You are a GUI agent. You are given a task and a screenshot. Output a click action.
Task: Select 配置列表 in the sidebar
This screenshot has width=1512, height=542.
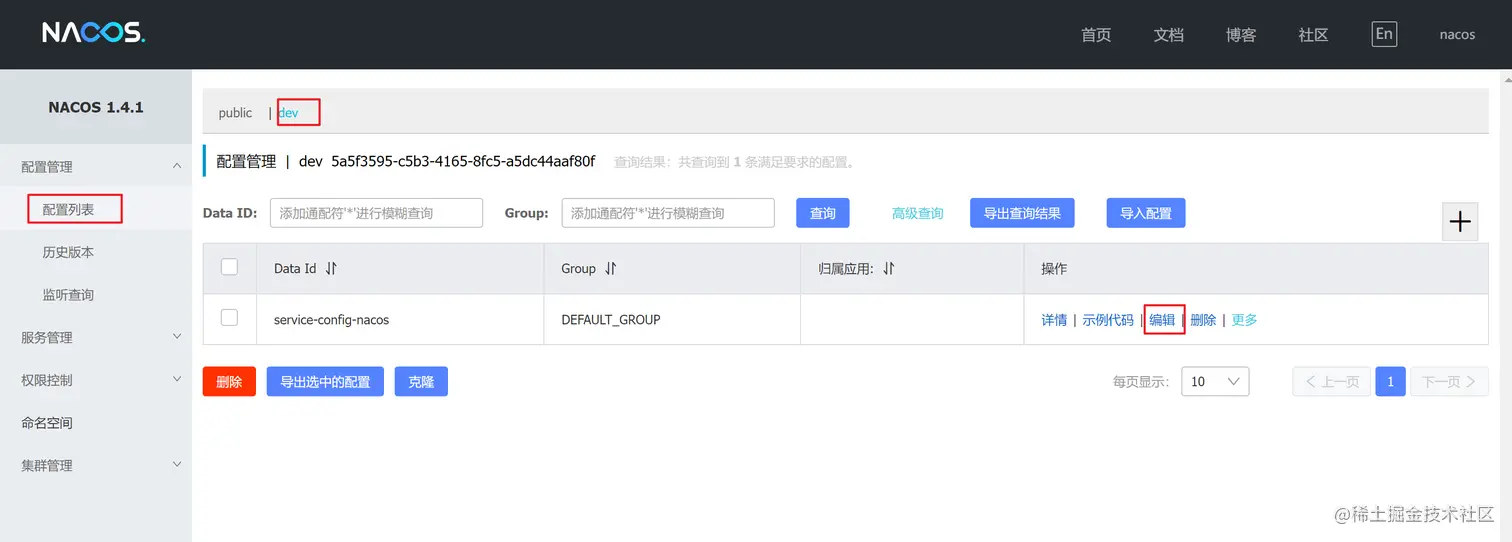pos(68,210)
